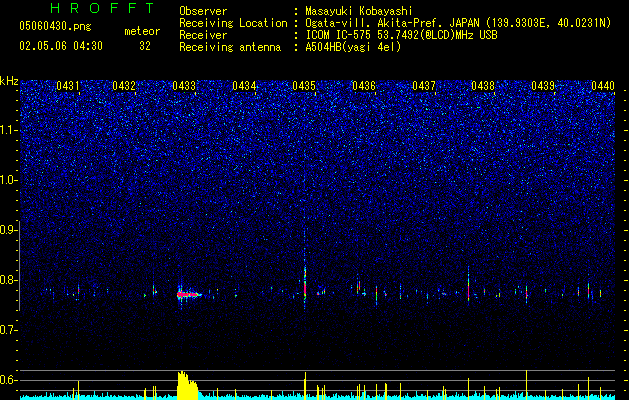The image size is (629, 400).
Task: Click the tall vertical echo at 0435
Action: coord(305,281)
